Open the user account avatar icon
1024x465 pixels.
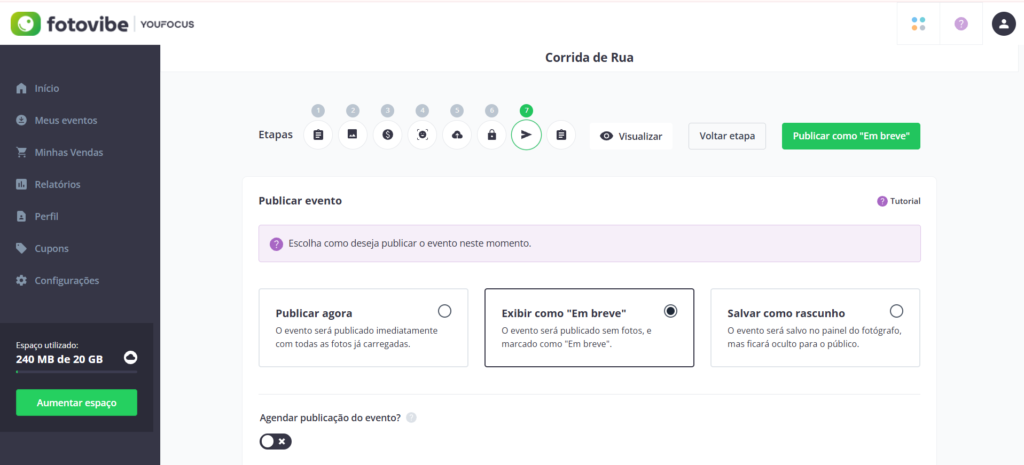(1002, 24)
